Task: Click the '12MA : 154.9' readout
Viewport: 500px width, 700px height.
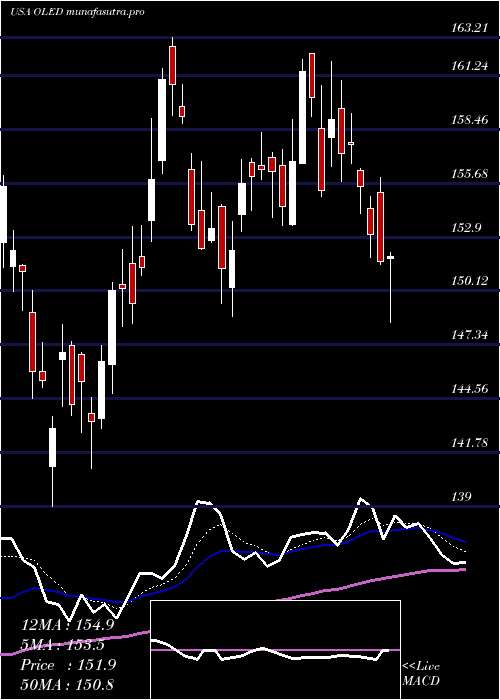Action: point(68,625)
